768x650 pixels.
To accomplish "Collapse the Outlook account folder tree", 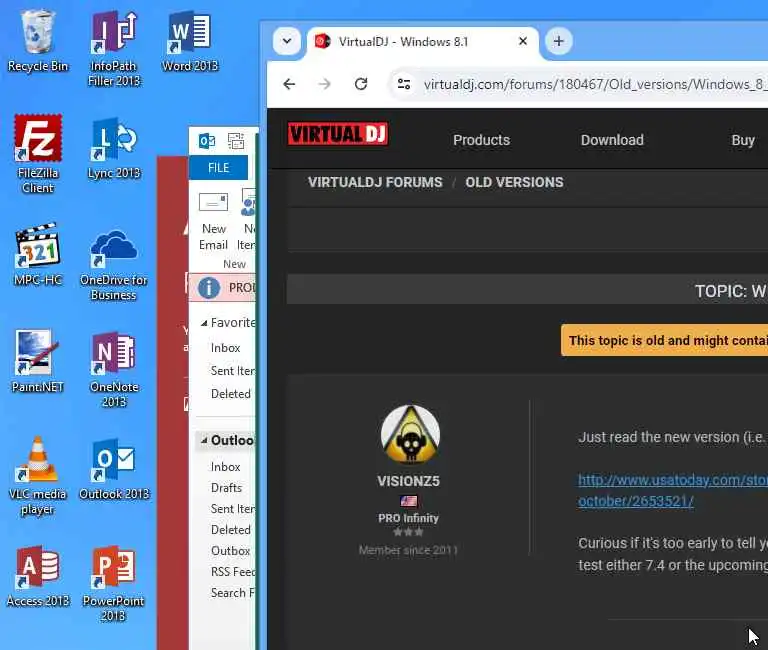I will (x=204, y=440).
